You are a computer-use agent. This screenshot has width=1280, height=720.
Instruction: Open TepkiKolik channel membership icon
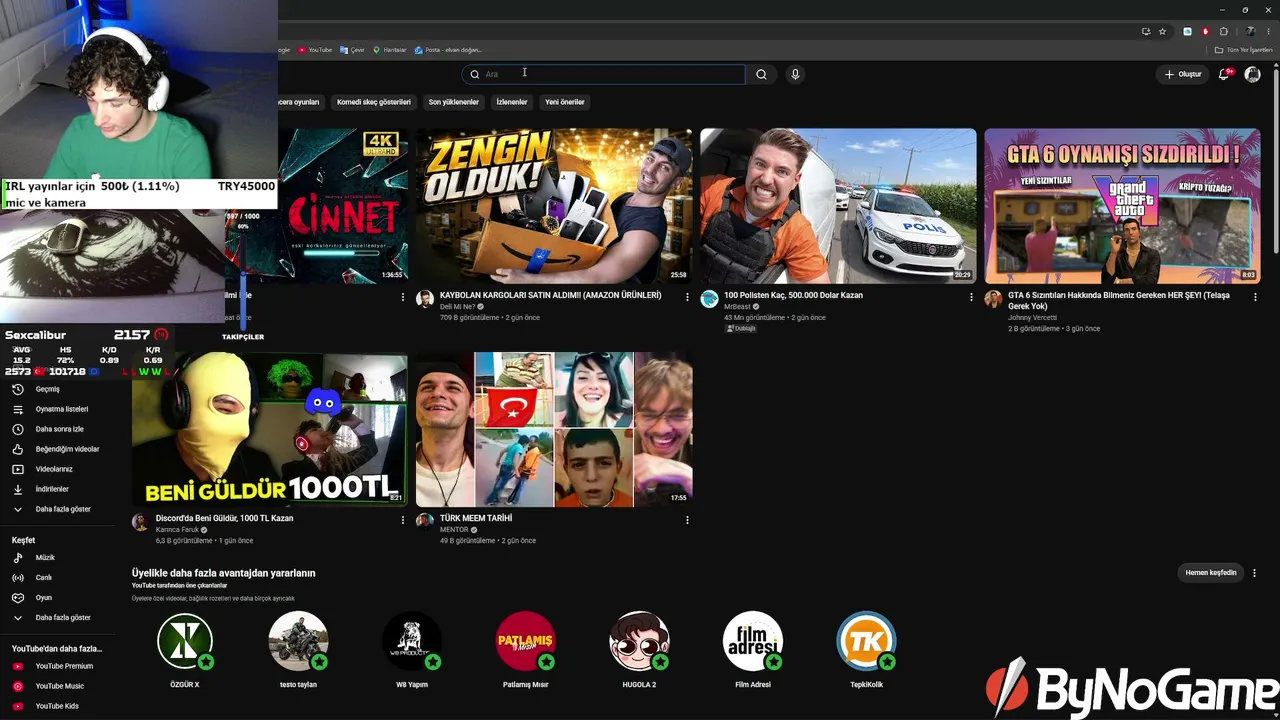(x=866, y=640)
